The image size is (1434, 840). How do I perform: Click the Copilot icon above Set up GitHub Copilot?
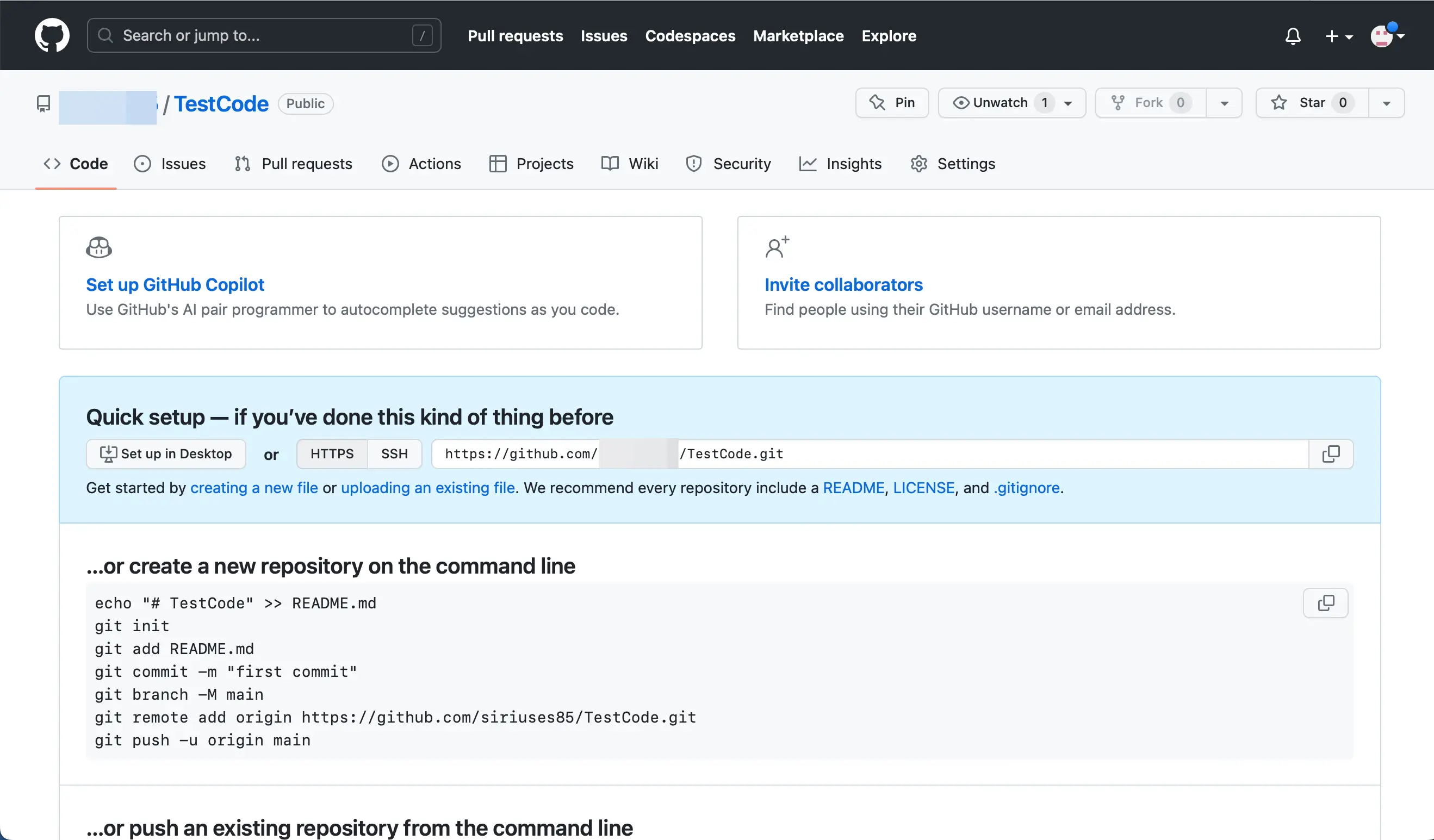tap(98, 247)
